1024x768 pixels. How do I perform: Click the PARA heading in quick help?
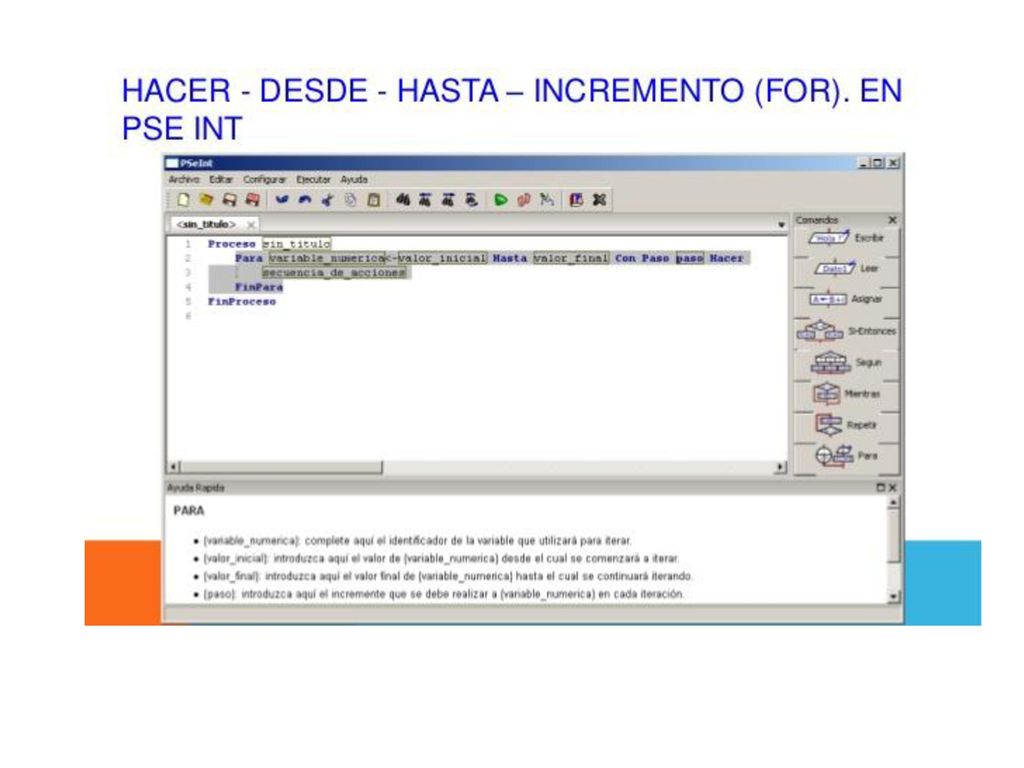(x=189, y=510)
